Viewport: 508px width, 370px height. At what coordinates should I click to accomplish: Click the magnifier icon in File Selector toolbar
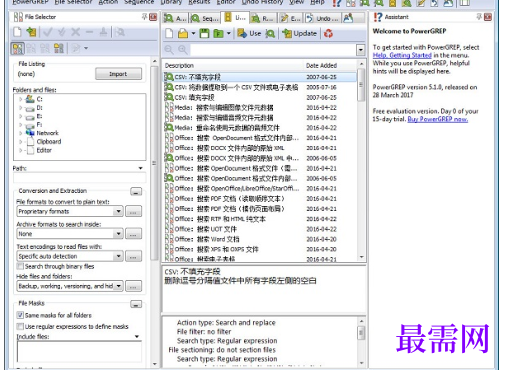coord(120,32)
